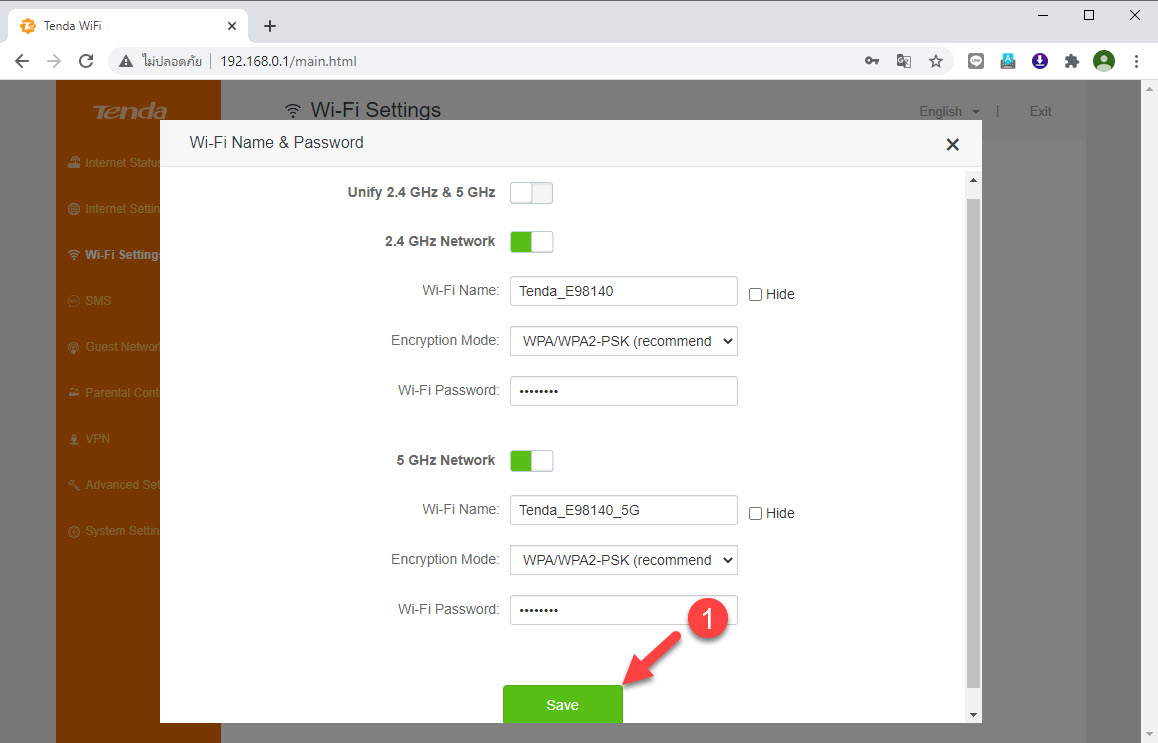Check Hide for the Tenda_E98140_5G network
1158x743 pixels.
click(756, 513)
